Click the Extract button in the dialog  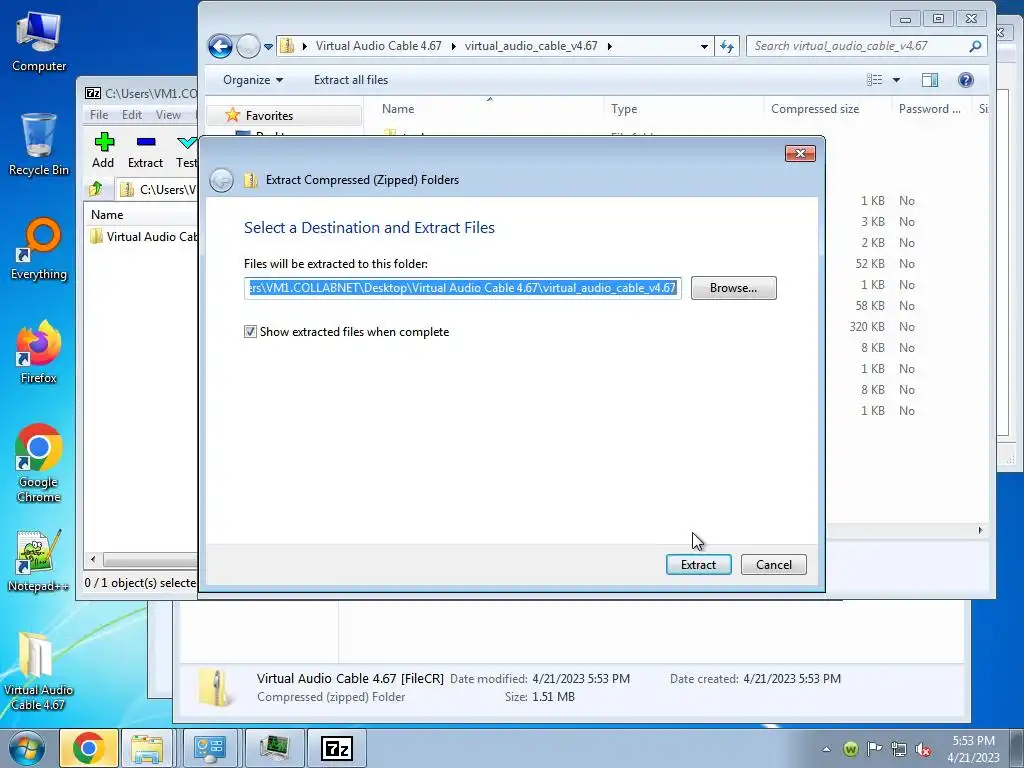click(698, 564)
